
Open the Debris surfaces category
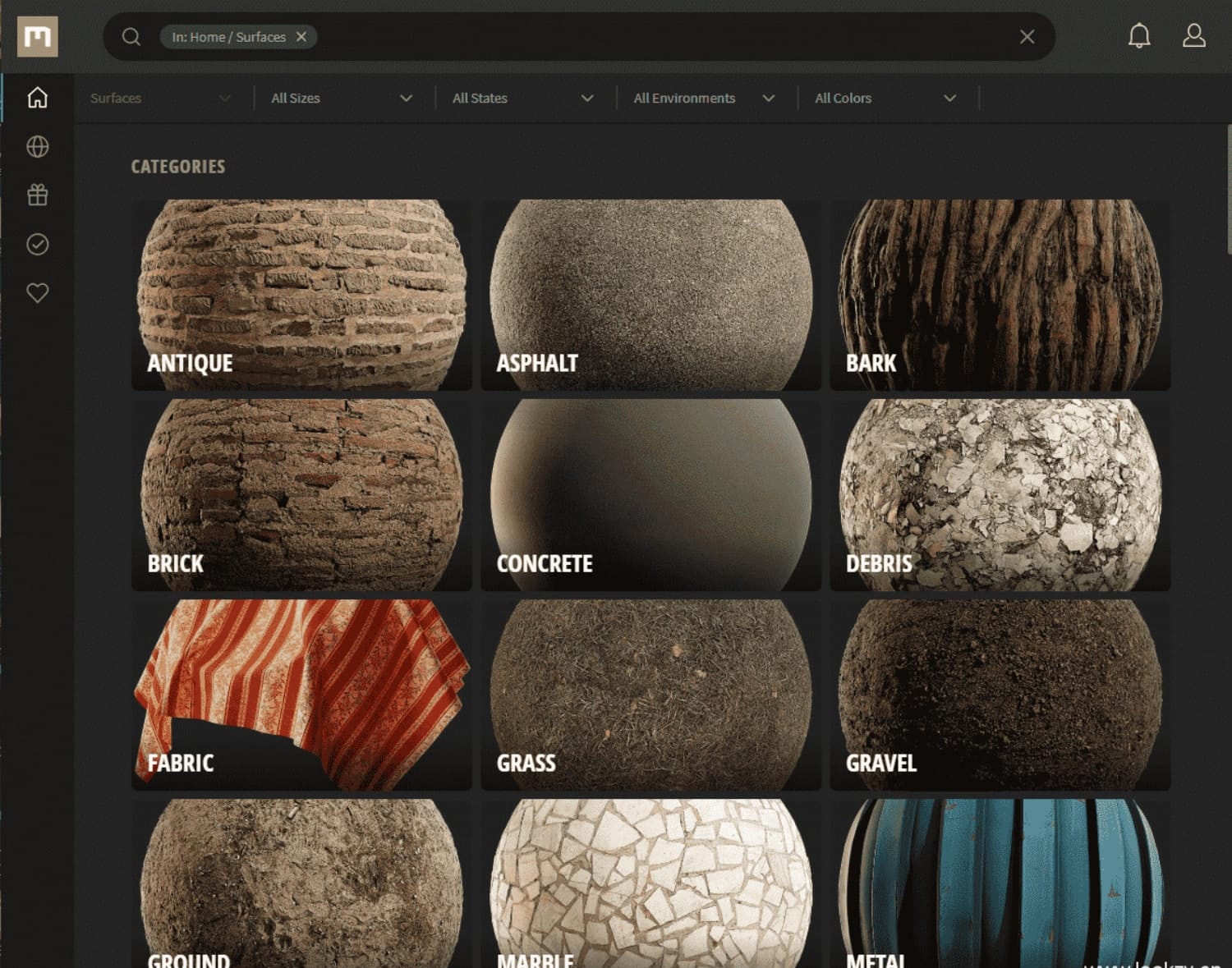coord(1000,494)
